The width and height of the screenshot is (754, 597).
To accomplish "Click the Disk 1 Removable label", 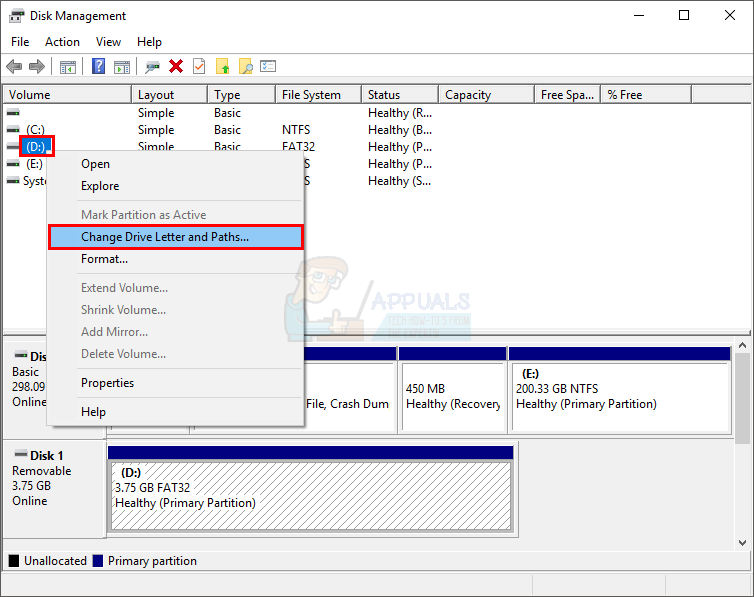I will coord(42,471).
